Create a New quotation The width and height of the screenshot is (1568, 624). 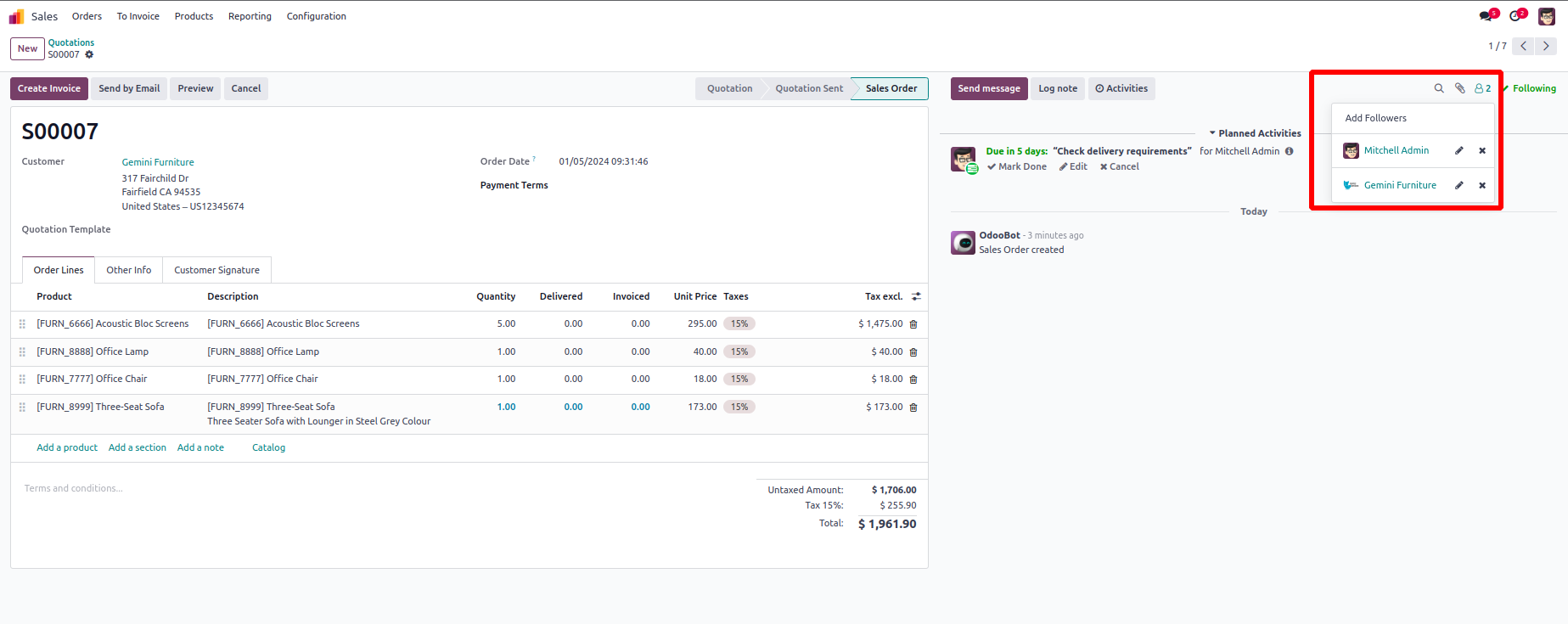[x=27, y=48]
